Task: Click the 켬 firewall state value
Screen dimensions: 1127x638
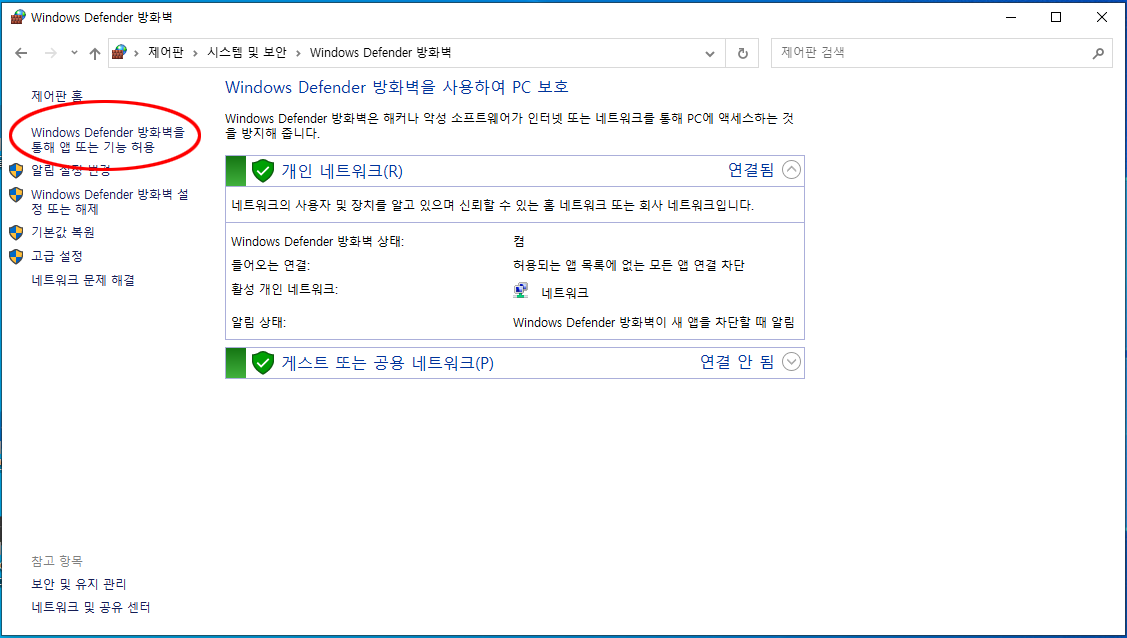Action: (x=519, y=241)
